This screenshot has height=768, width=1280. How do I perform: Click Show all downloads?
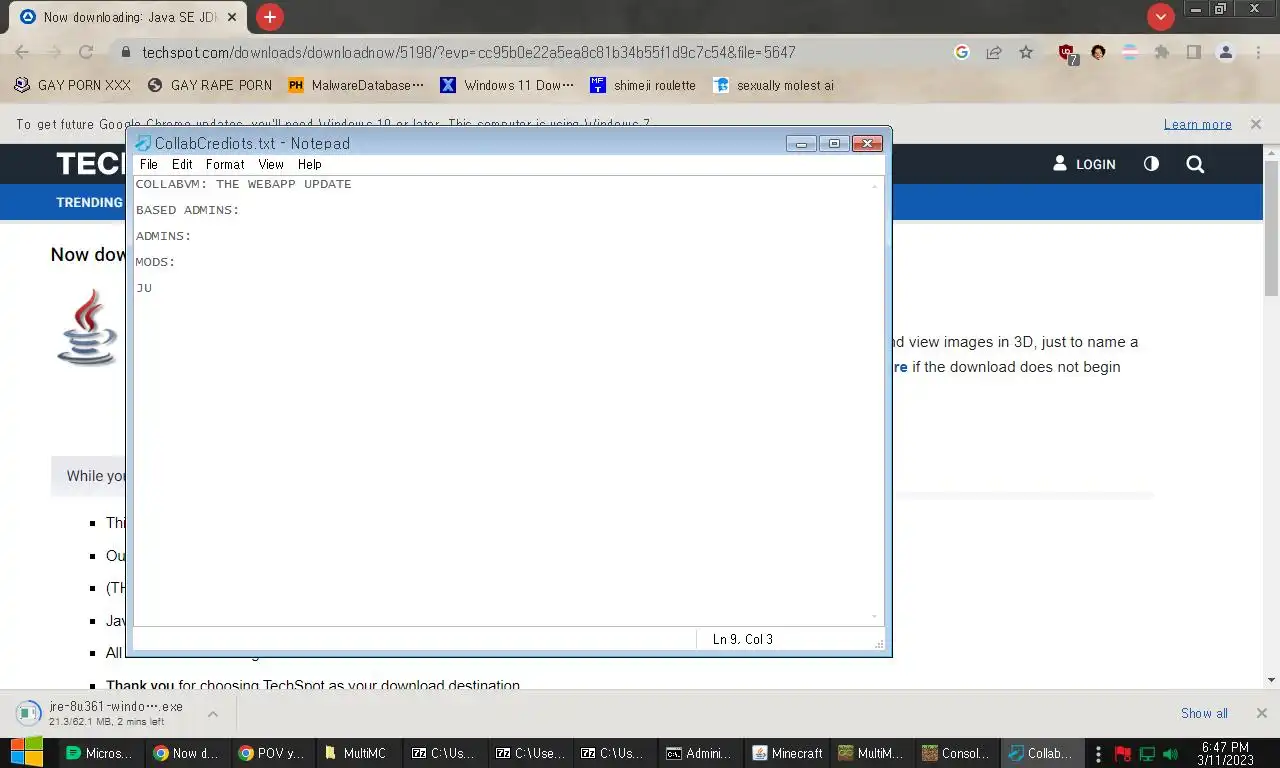pyautogui.click(x=1204, y=713)
